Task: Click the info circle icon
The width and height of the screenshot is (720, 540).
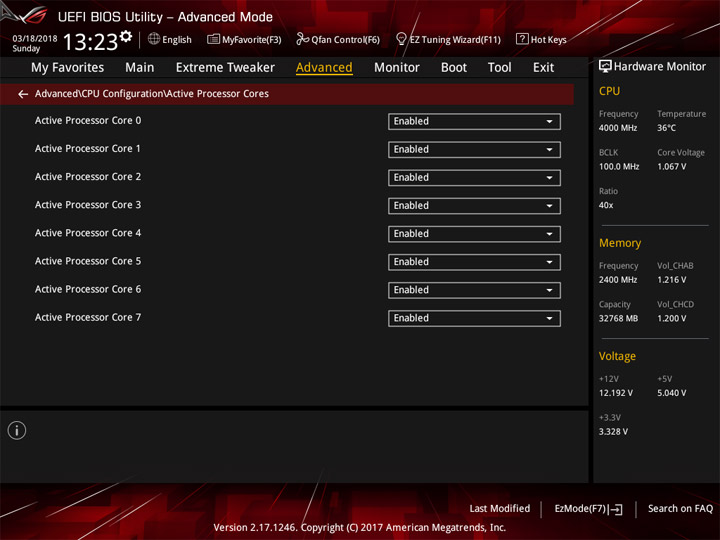Action: 17,430
